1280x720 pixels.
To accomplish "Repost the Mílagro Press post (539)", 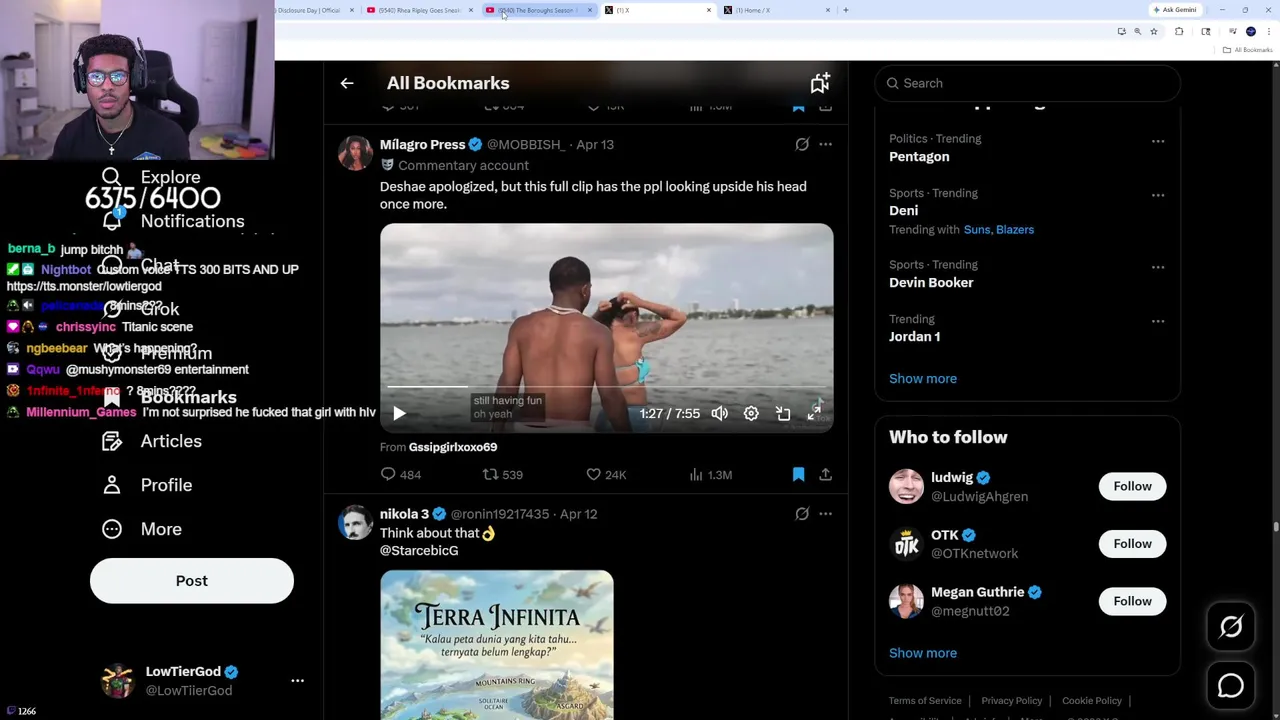I will tap(503, 475).
